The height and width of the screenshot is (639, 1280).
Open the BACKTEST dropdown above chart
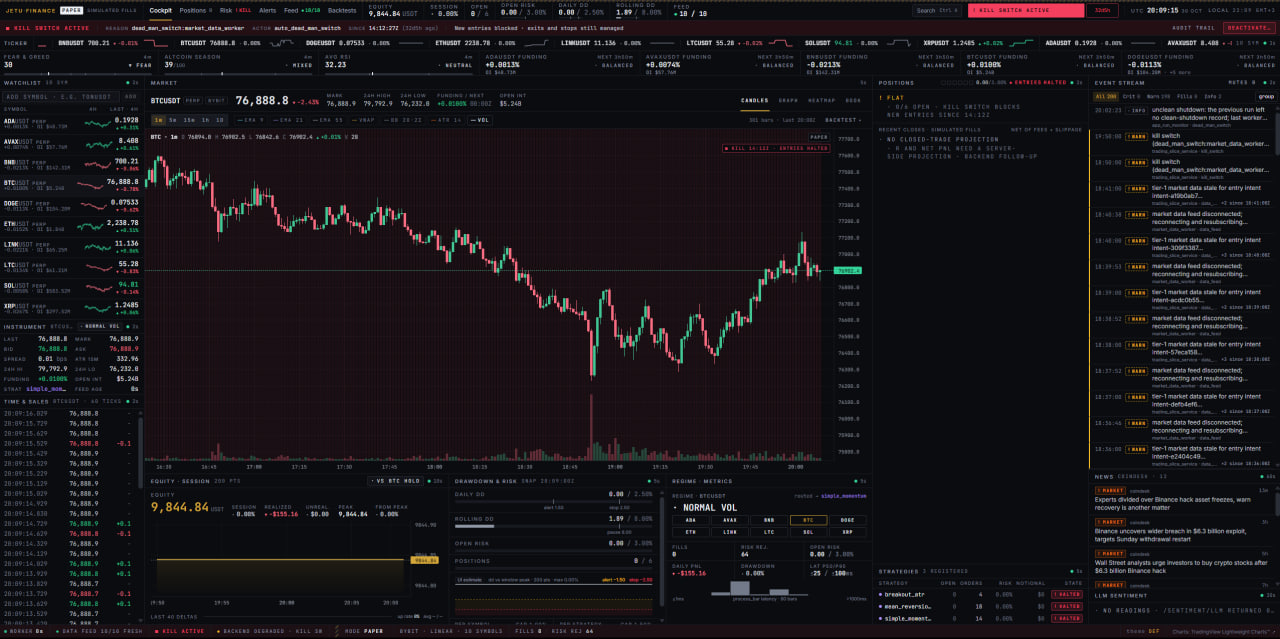pos(845,119)
